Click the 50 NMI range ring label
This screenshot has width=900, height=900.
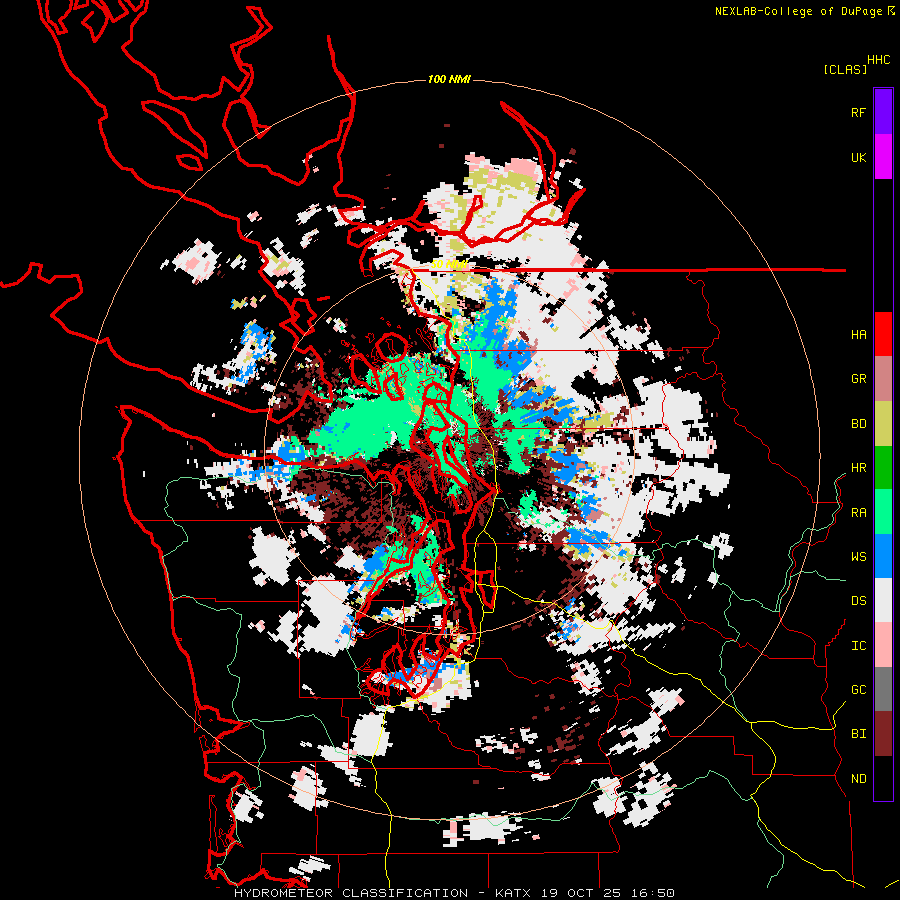pos(448,265)
